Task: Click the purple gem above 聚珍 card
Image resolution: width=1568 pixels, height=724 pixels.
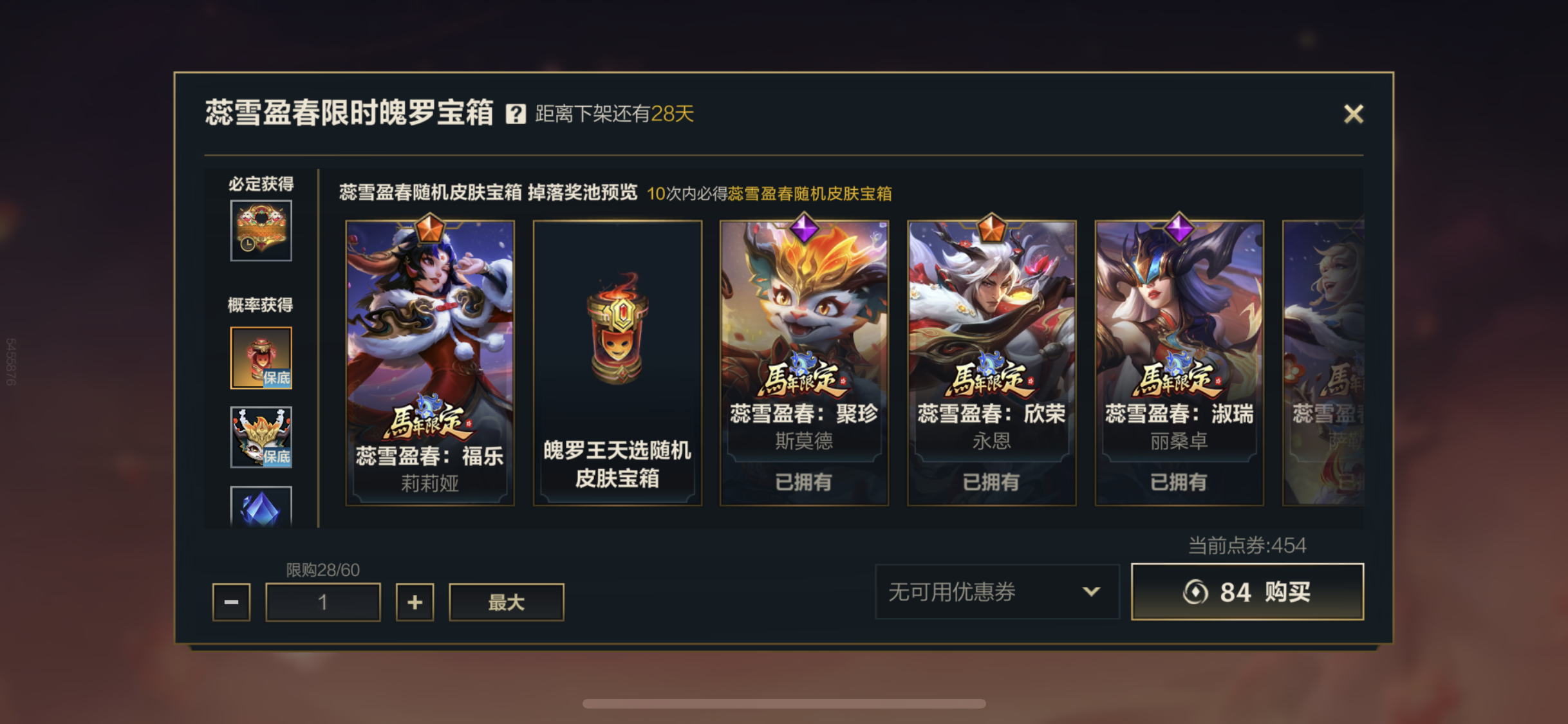Action: point(804,228)
